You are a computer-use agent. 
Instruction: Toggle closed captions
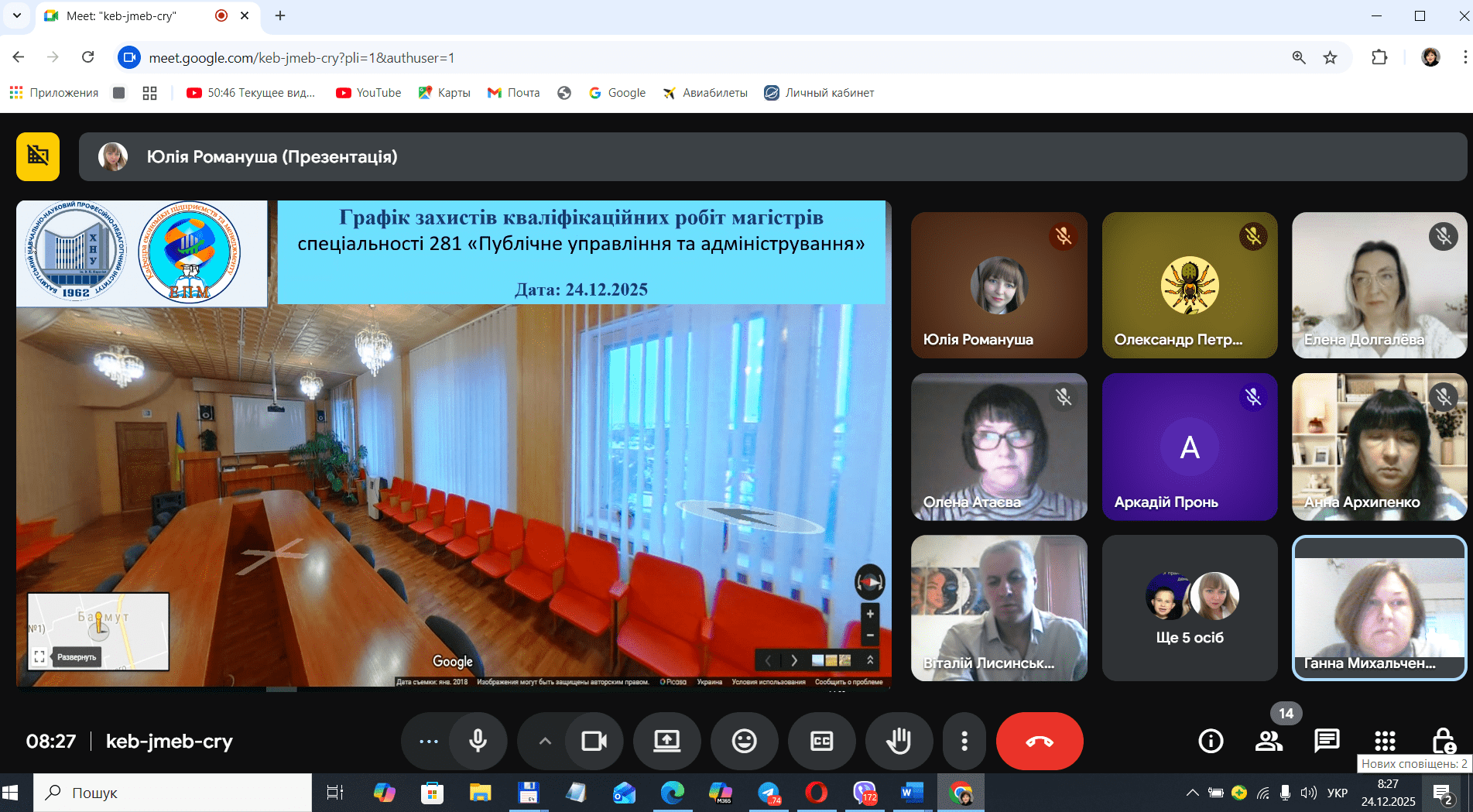[x=821, y=741]
